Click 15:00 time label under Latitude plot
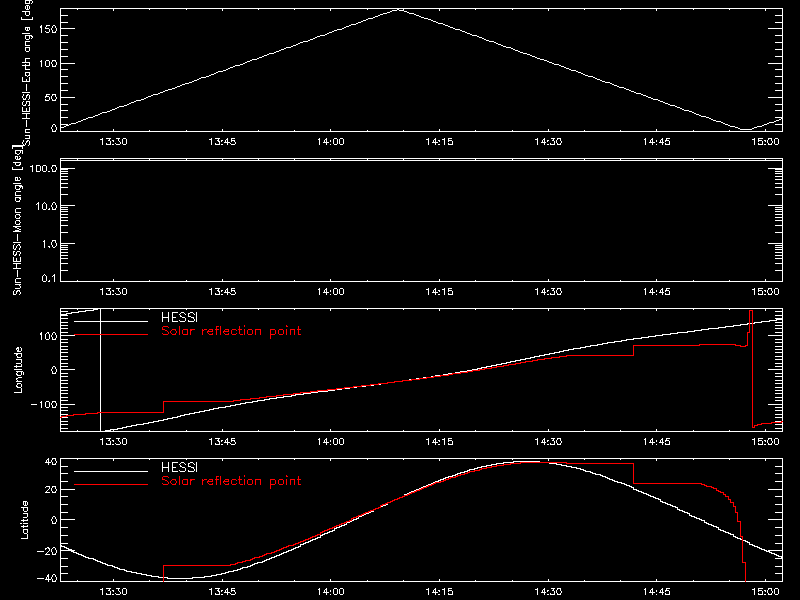 click(x=765, y=592)
